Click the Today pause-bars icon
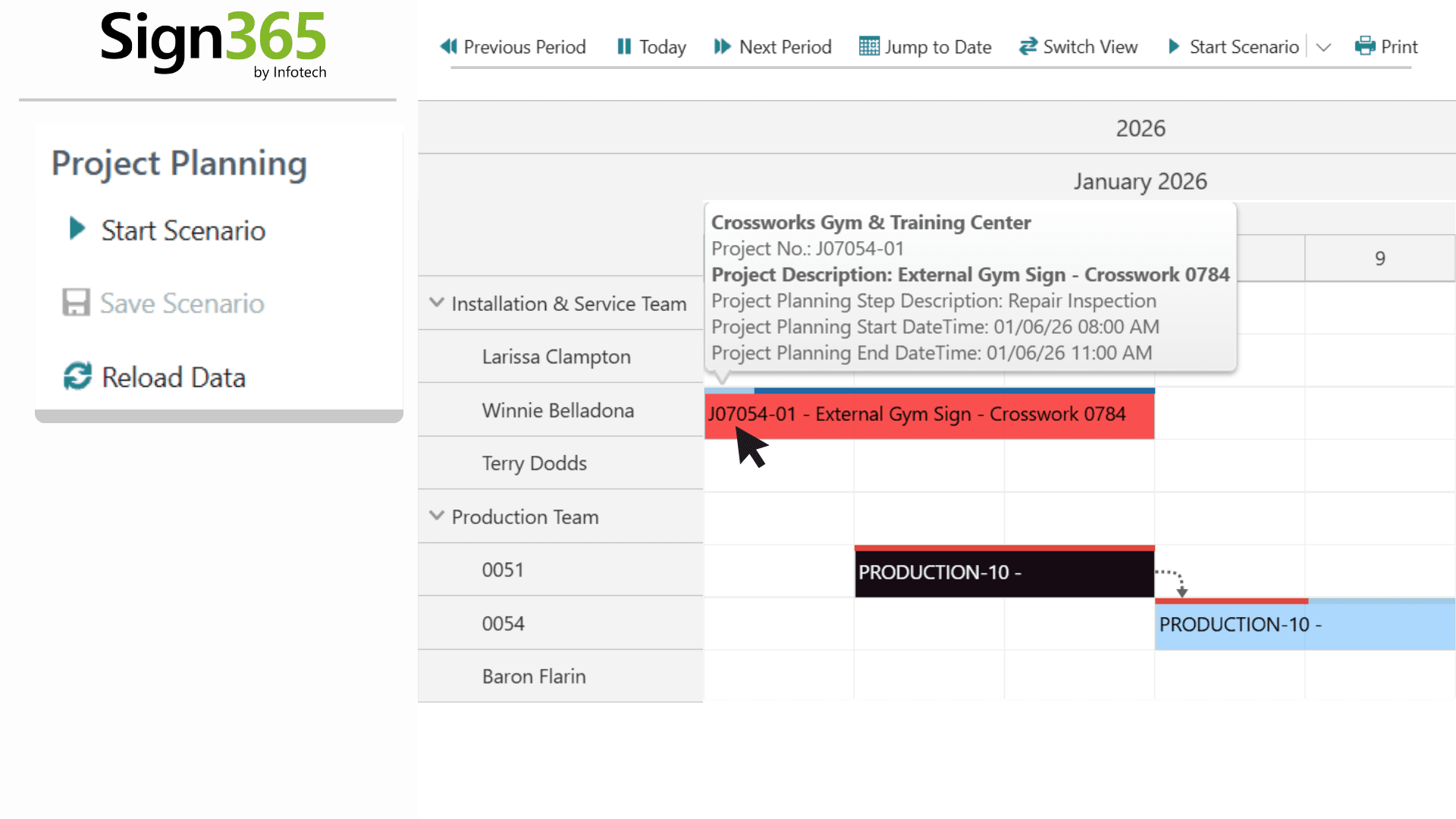Viewport: 1456px width, 819px height. pos(623,47)
